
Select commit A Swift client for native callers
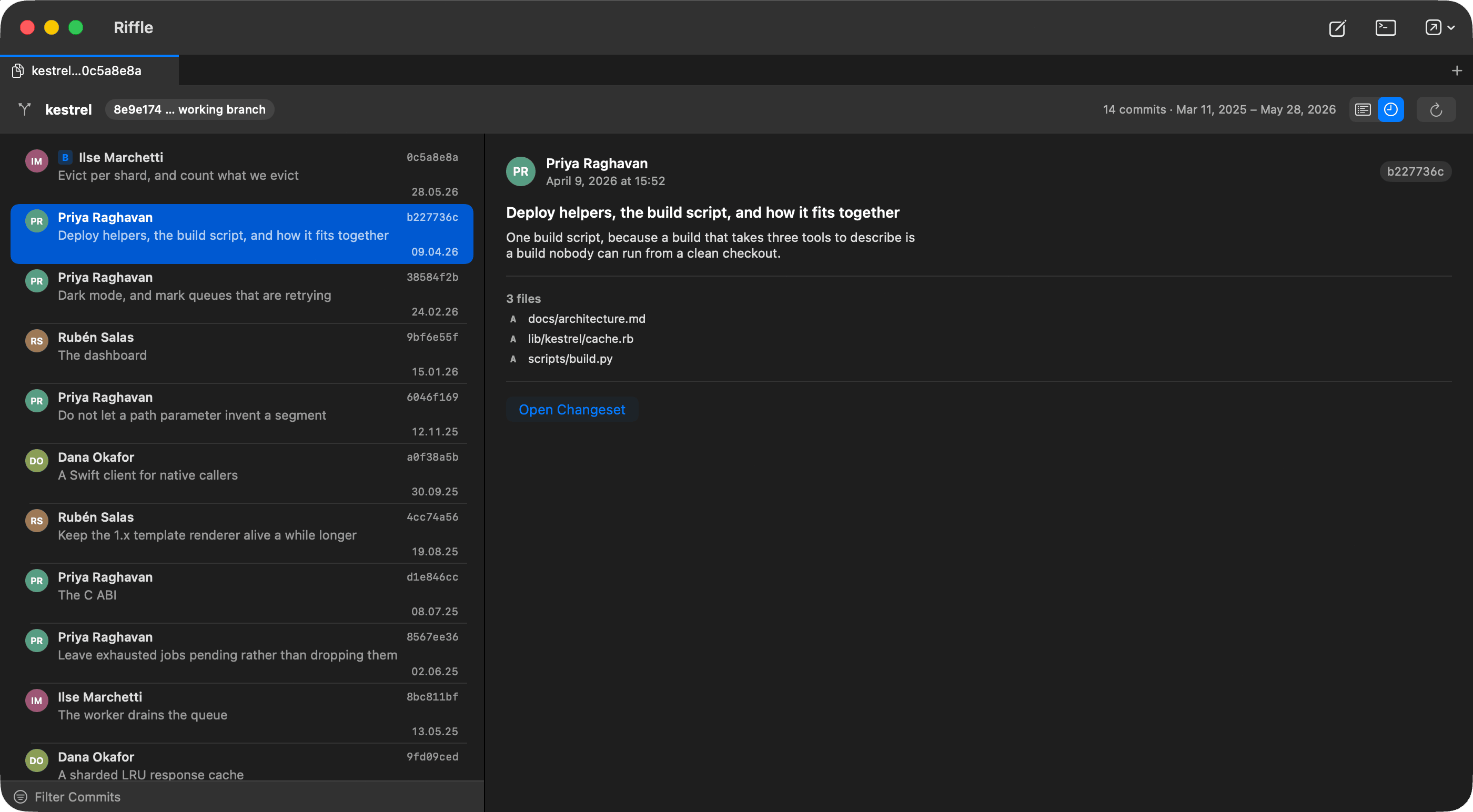(242, 474)
